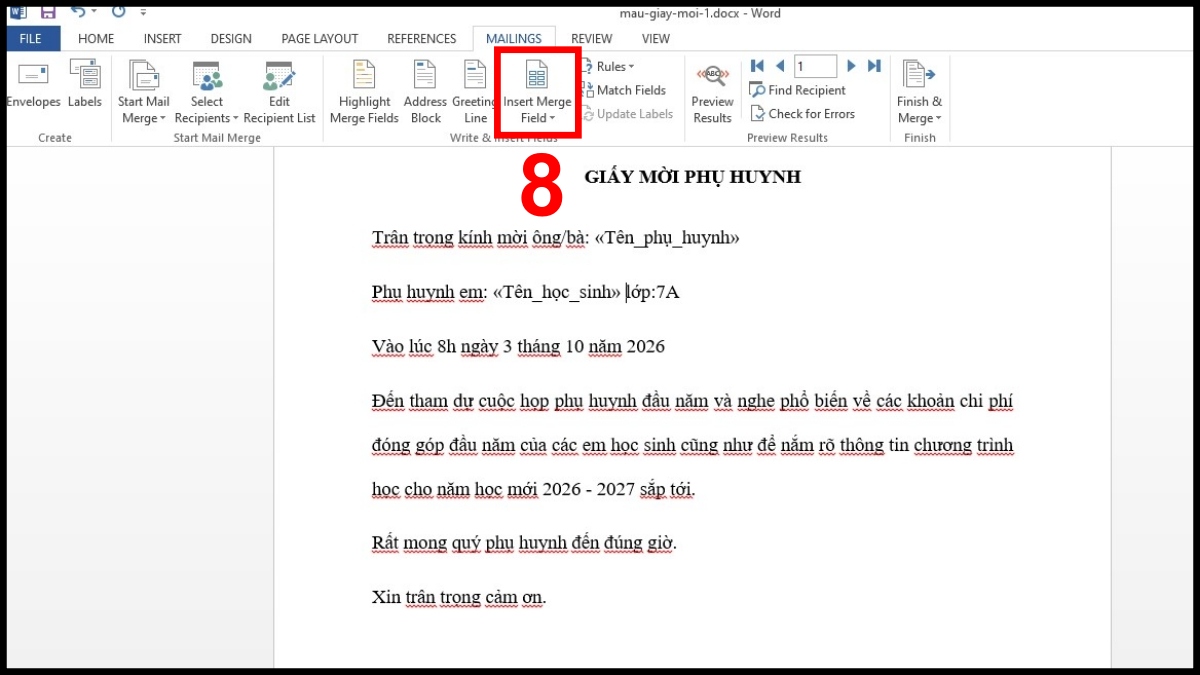This screenshot has width=1200, height=675.
Task: Click Update Labels
Action: pyautogui.click(x=627, y=114)
